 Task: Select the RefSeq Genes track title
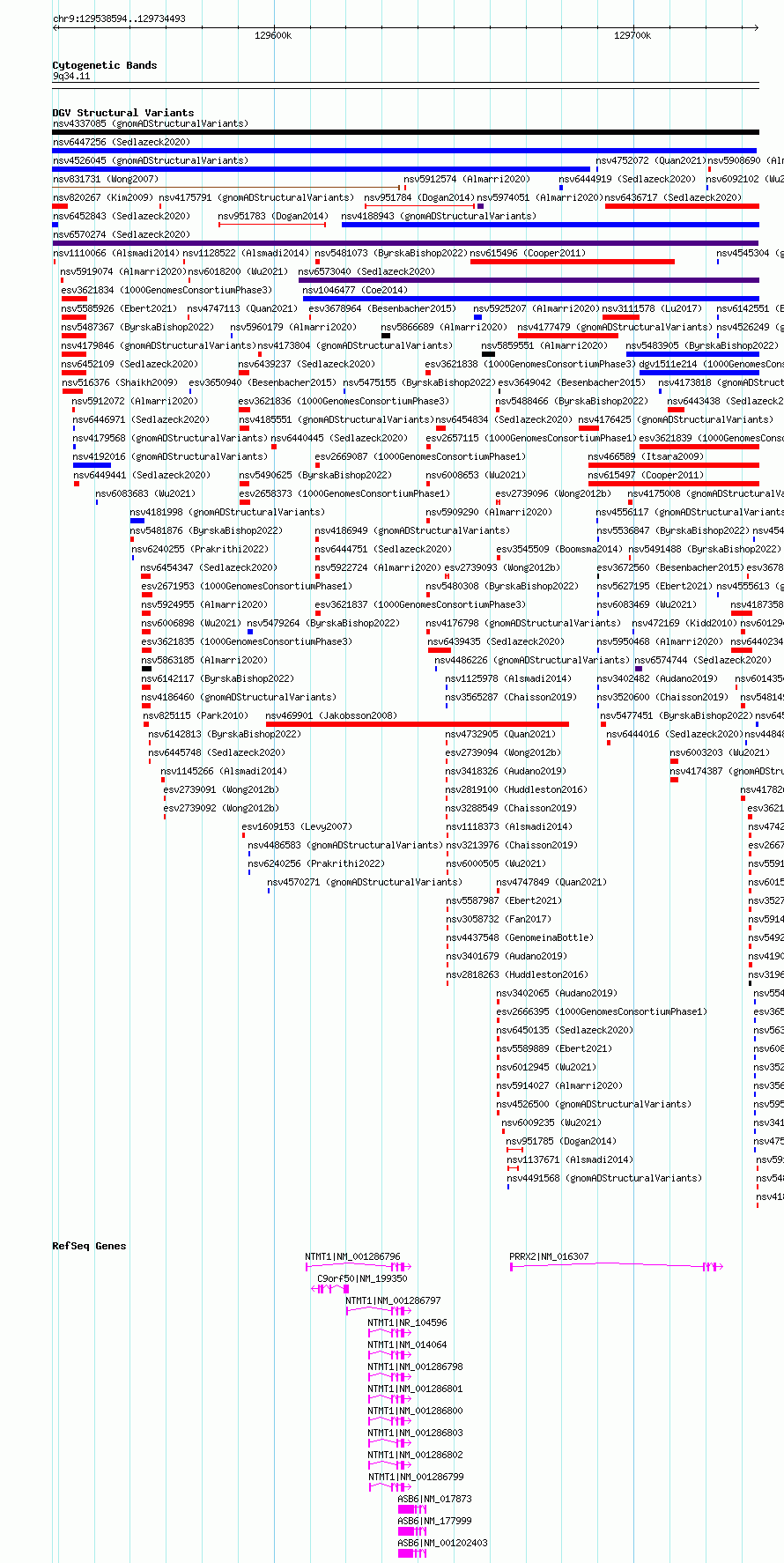[x=89, y=1246]
